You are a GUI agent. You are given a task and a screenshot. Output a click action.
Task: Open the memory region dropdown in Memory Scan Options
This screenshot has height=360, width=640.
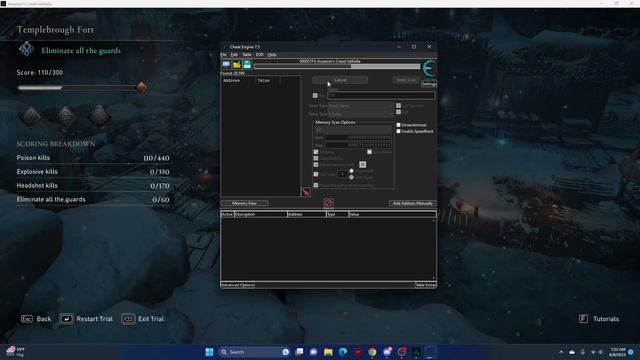pos(353,130)
